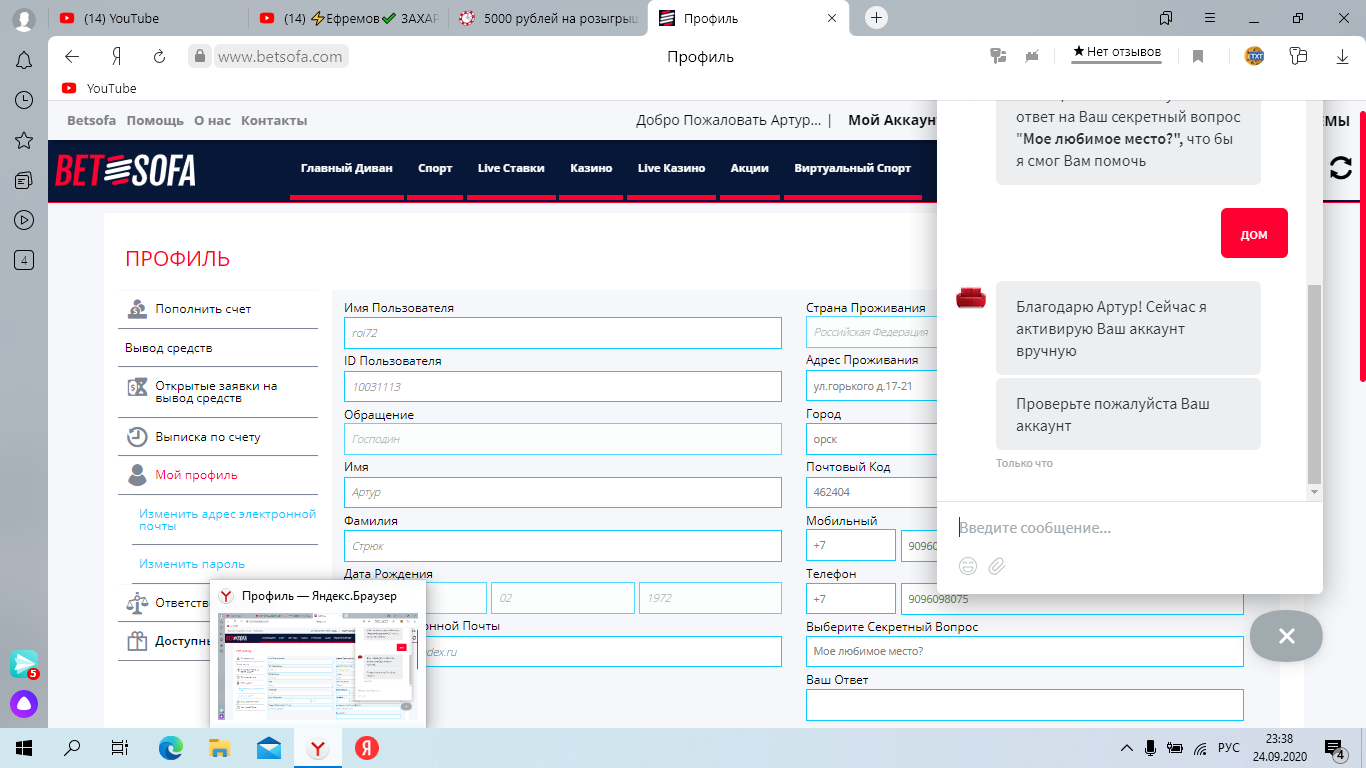
Task: Select Спорт in the navigation bar
Action: pos(435,168)
